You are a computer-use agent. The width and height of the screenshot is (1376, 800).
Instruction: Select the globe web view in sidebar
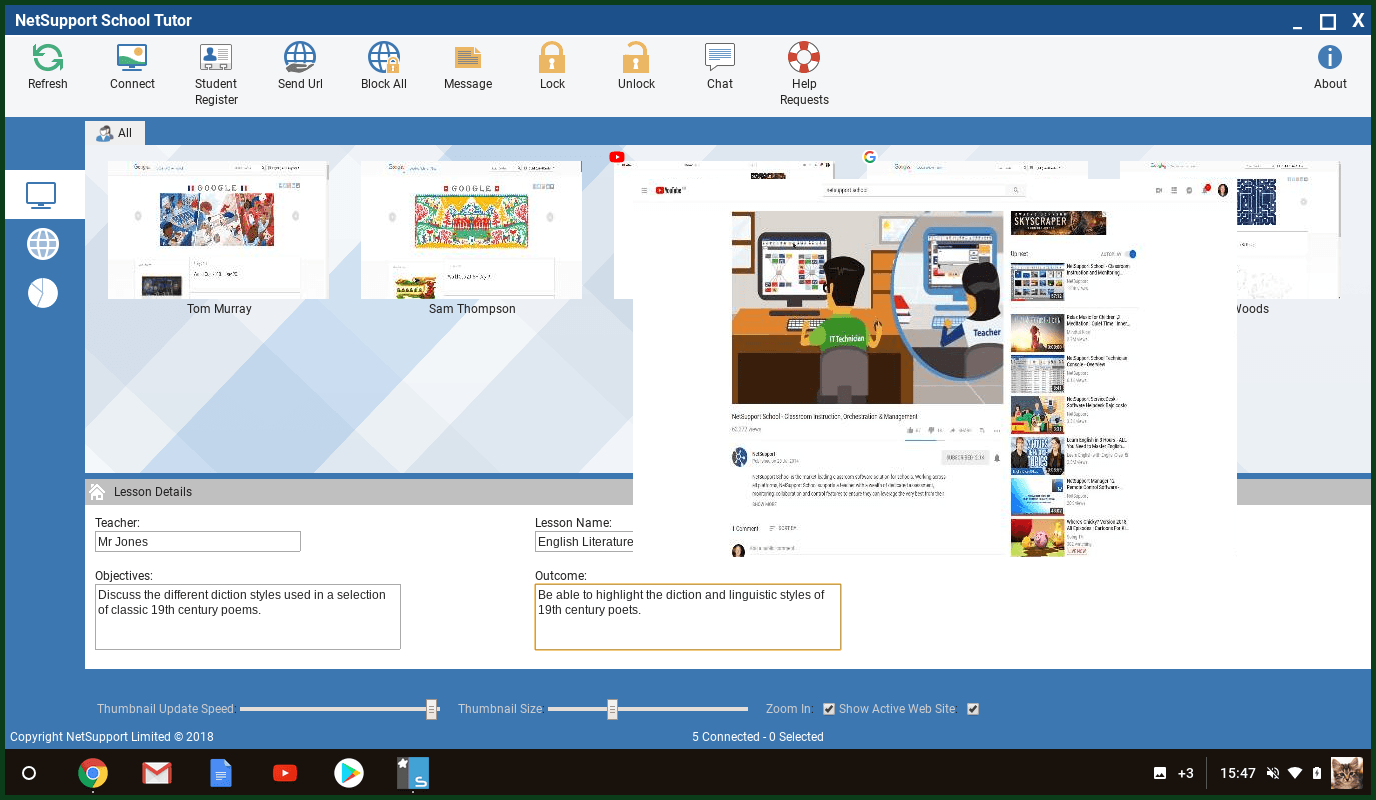pyautogui.click(x=43, y=244)
